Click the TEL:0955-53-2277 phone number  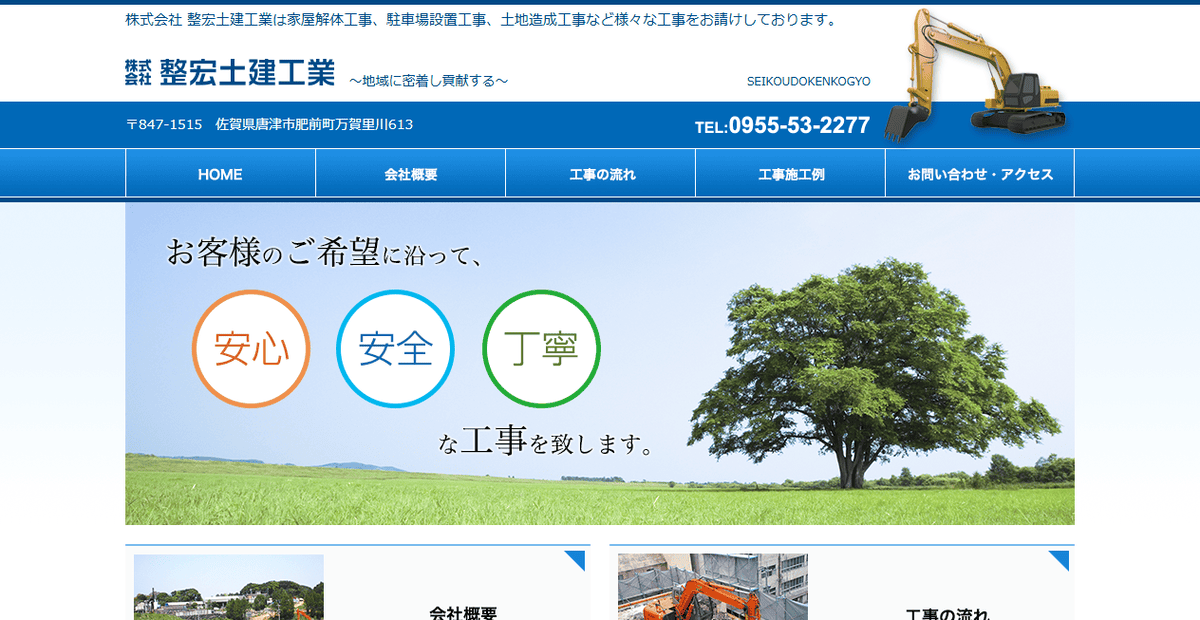(x=783, y=125)
